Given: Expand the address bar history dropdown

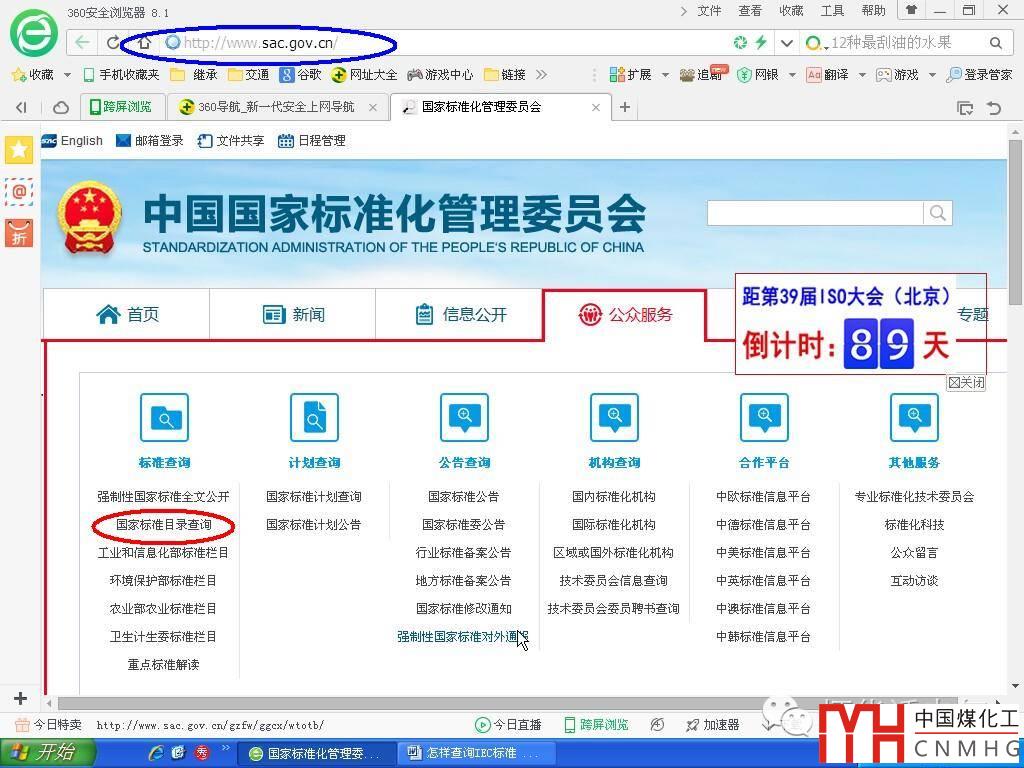Looking at the screenshot, I should [786, 43].
